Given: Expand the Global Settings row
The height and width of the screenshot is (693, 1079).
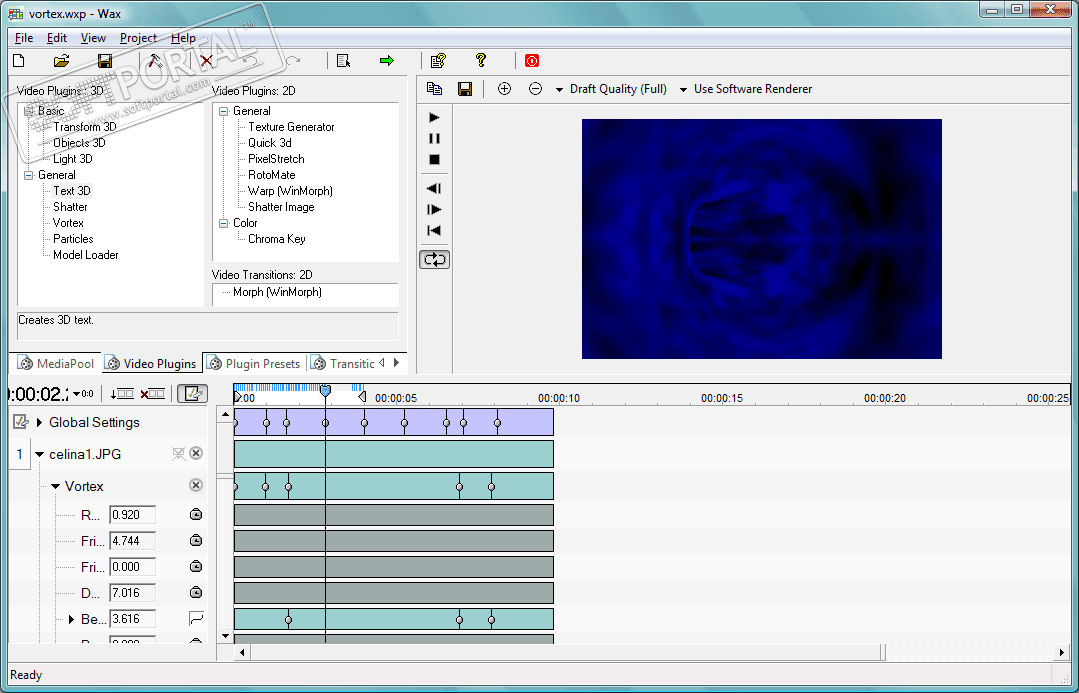Looking at the screenshot, I should (39, 423).
